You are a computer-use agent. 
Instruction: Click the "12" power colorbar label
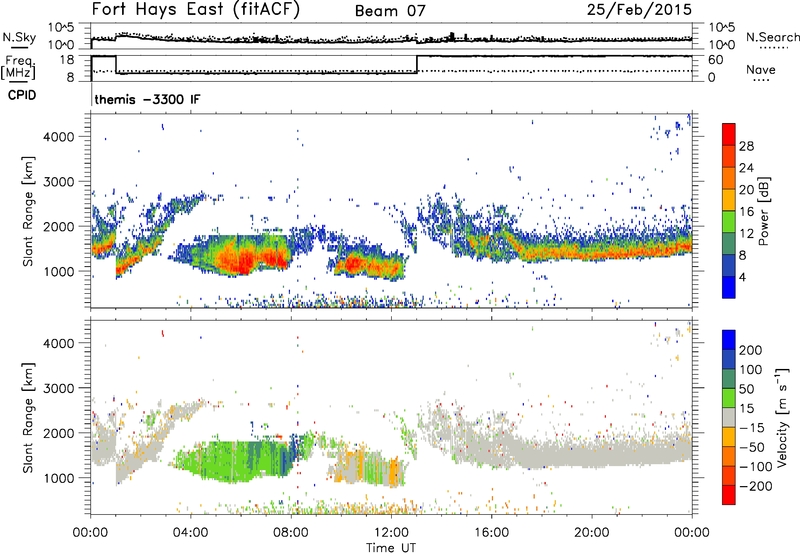tap(746, 234)
